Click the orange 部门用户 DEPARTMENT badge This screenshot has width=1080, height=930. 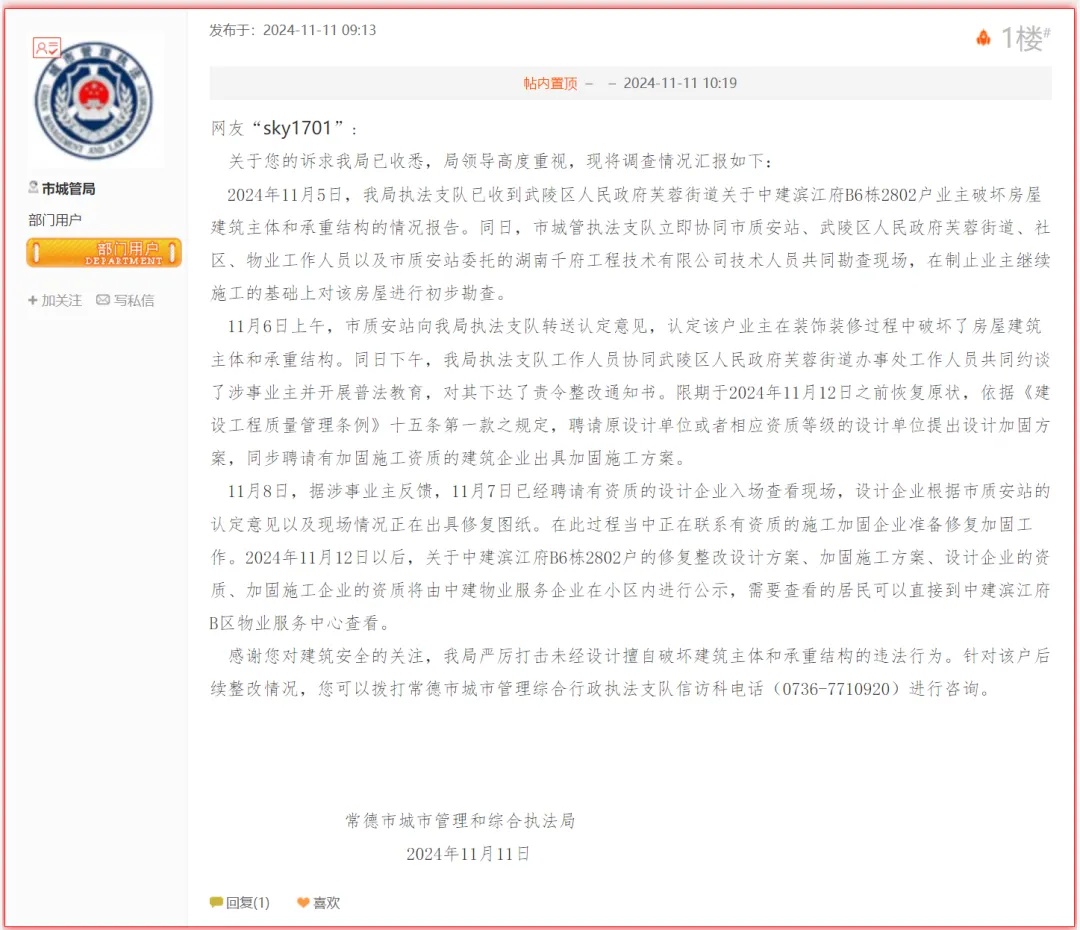click(x=104, y=253)
